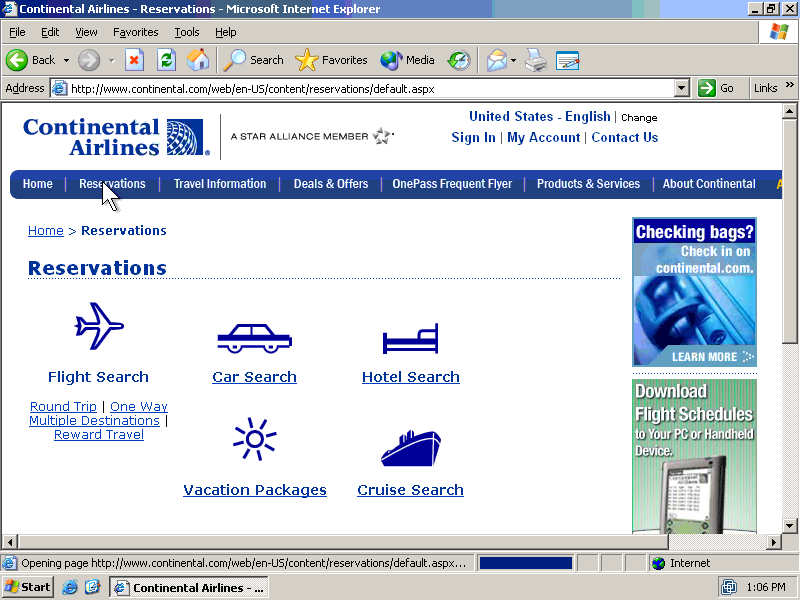Open the Checking bags banner ad
The image size is (800, 600).
[x=694, y=292]
